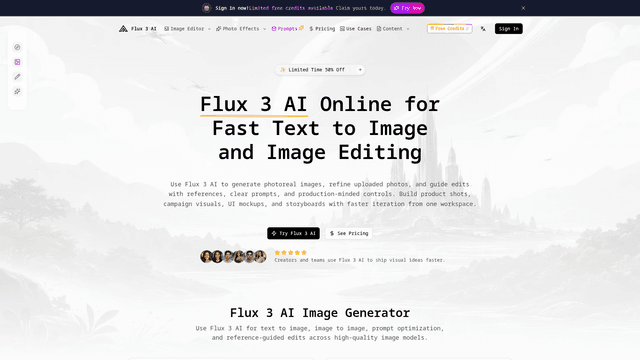Open the Limited Time 50% Off badge
640x360 pixels.
(x=320, y=70)
